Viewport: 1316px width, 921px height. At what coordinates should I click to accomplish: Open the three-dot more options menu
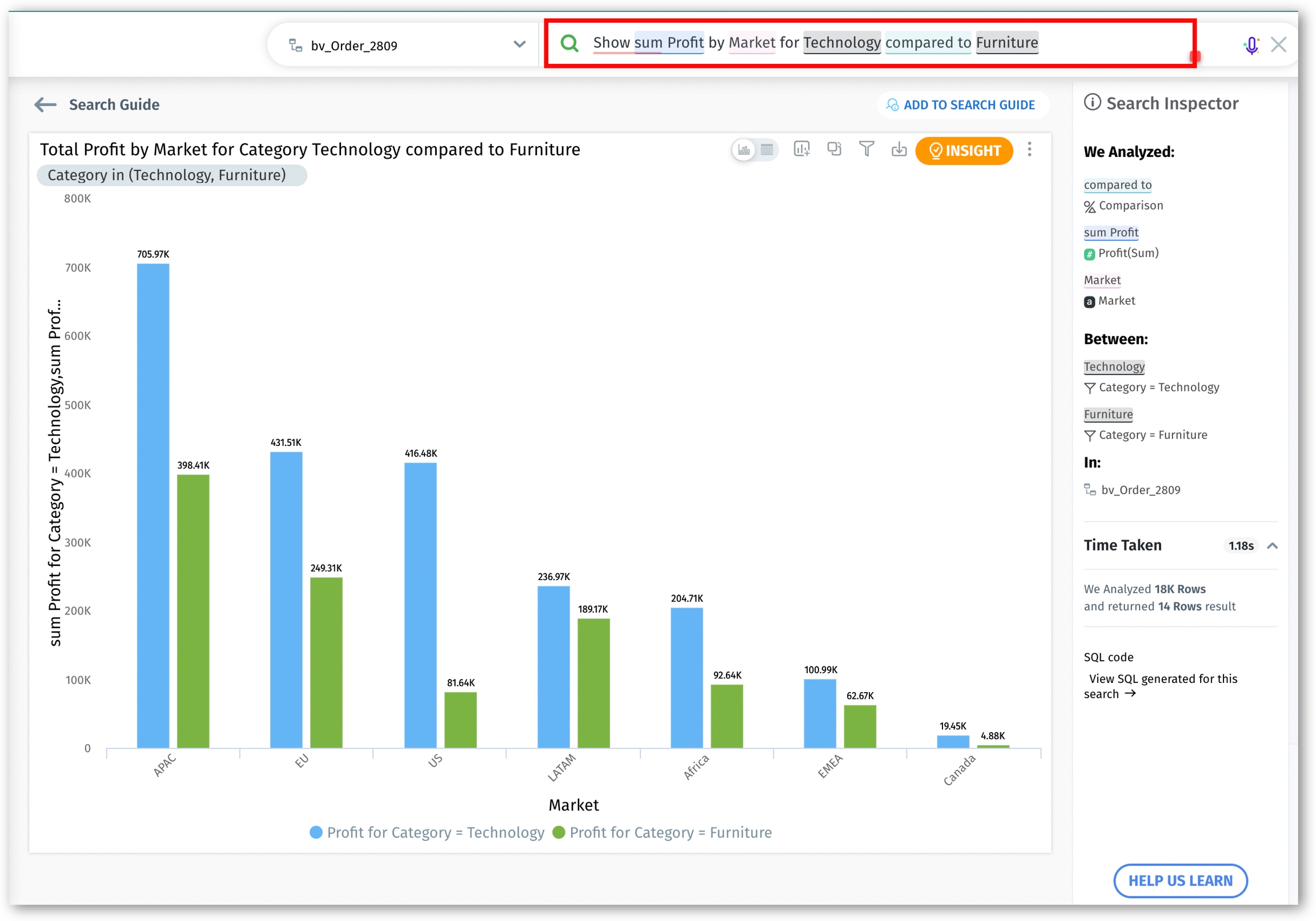1029,150
